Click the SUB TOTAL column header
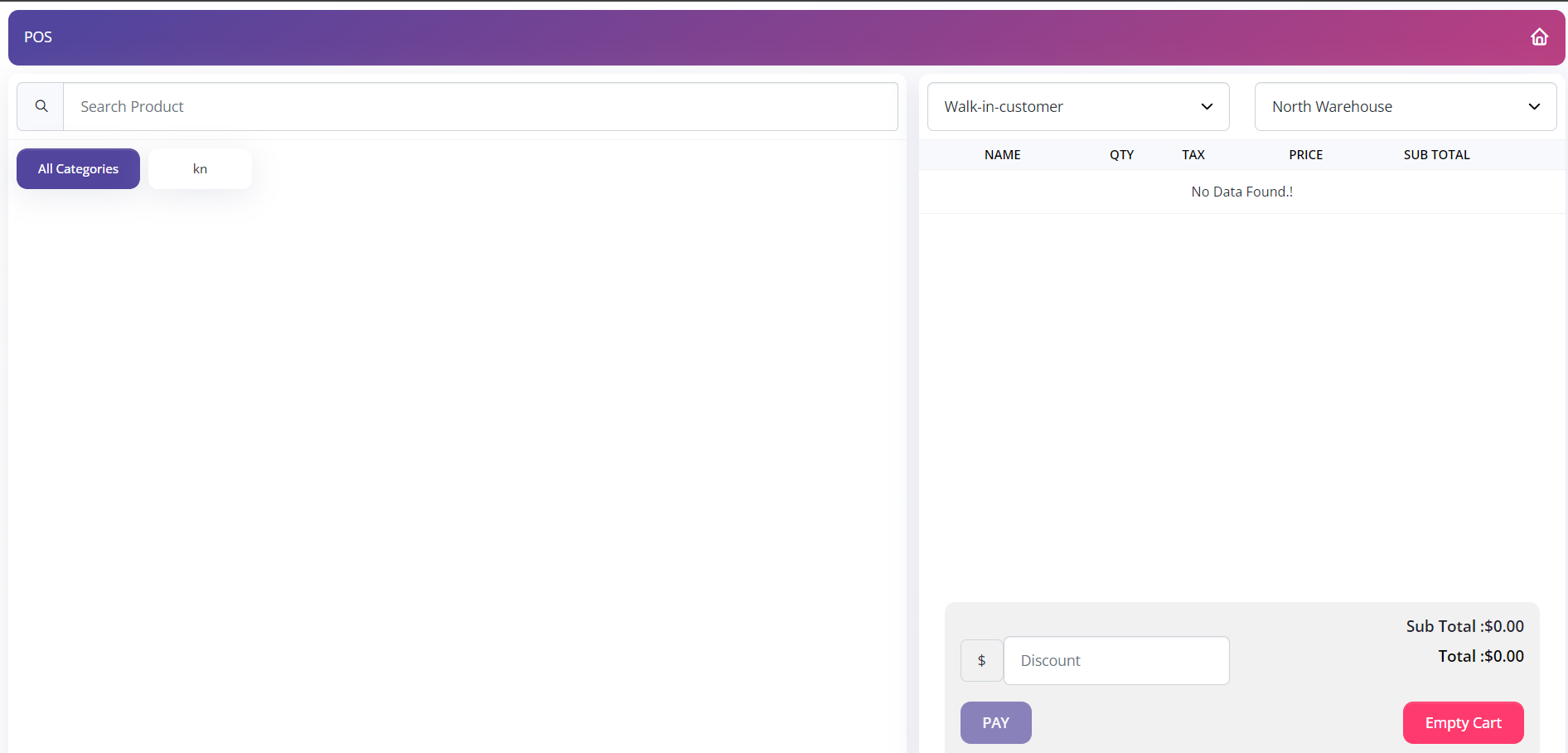 [1436, 155]
